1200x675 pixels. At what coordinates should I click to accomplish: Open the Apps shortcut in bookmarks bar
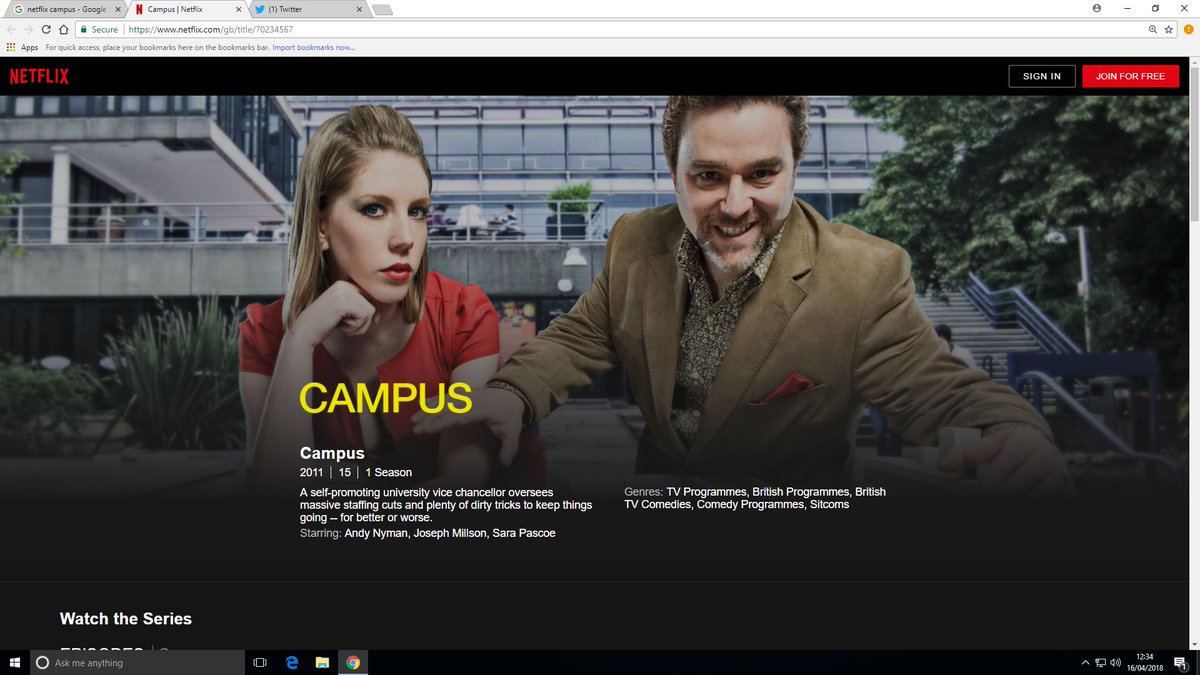click(x=22, y=47)
